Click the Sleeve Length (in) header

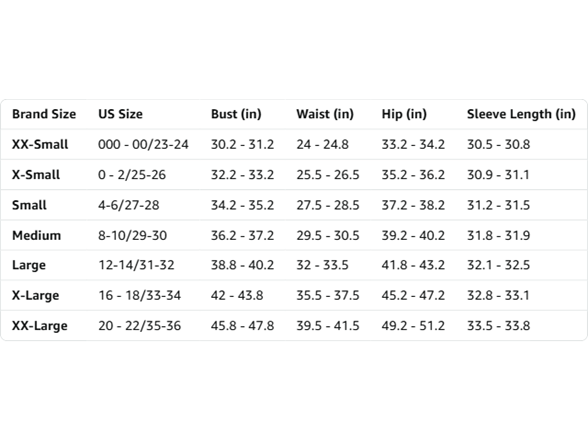[521, 114]
